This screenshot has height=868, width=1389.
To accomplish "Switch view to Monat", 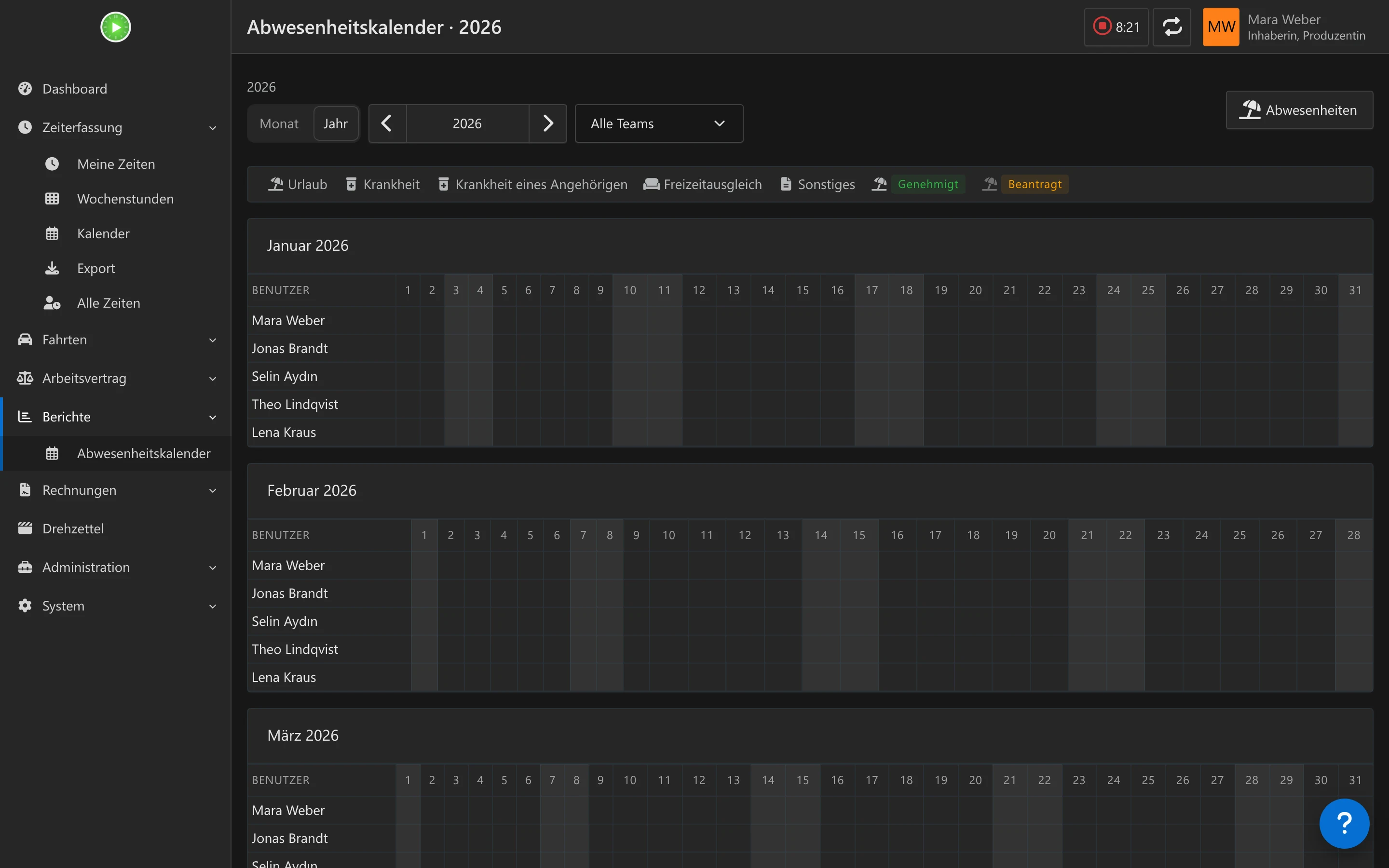I will tap(279, 123).
